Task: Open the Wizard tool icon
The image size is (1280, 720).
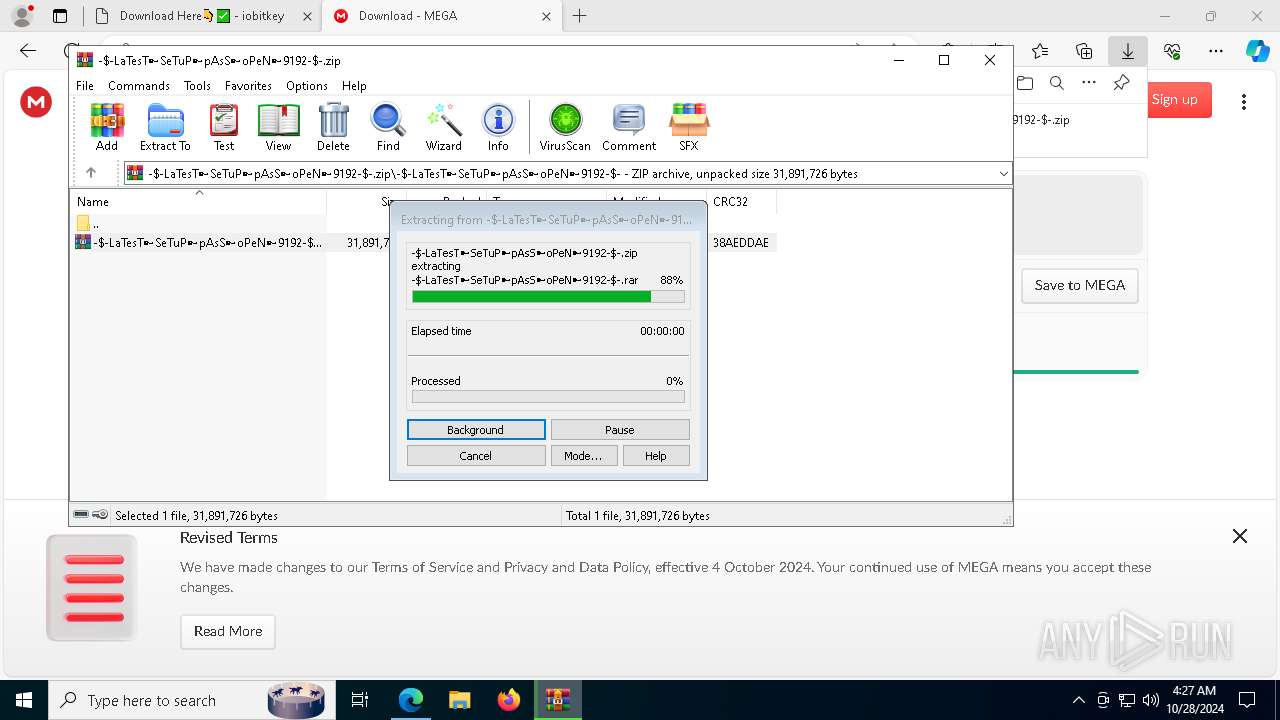Action: [x=443, y=127]
